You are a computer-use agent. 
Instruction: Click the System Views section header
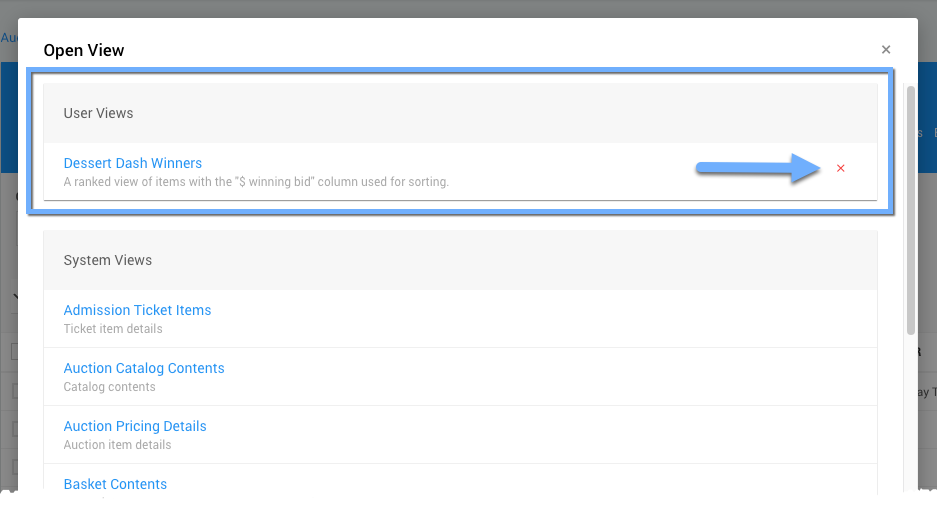click(108, 260)
